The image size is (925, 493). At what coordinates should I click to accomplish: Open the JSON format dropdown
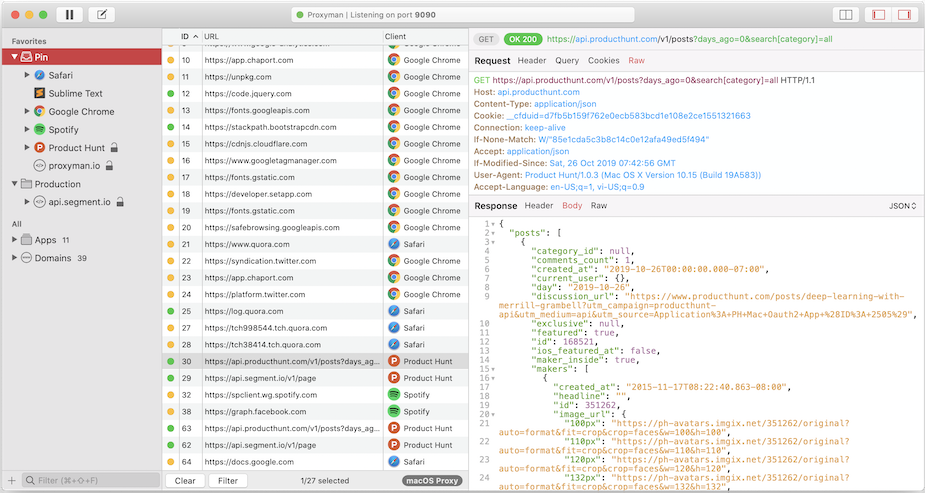pyautogui.click(x=903, y=206)
